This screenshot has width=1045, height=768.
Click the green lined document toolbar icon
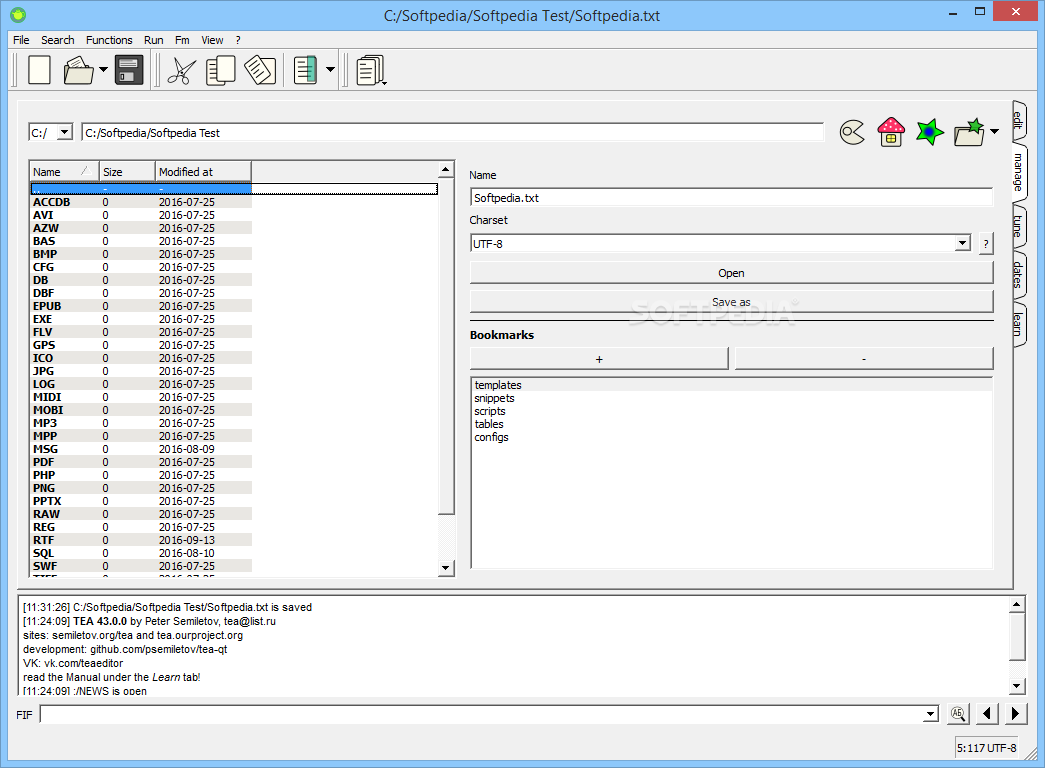305,70
